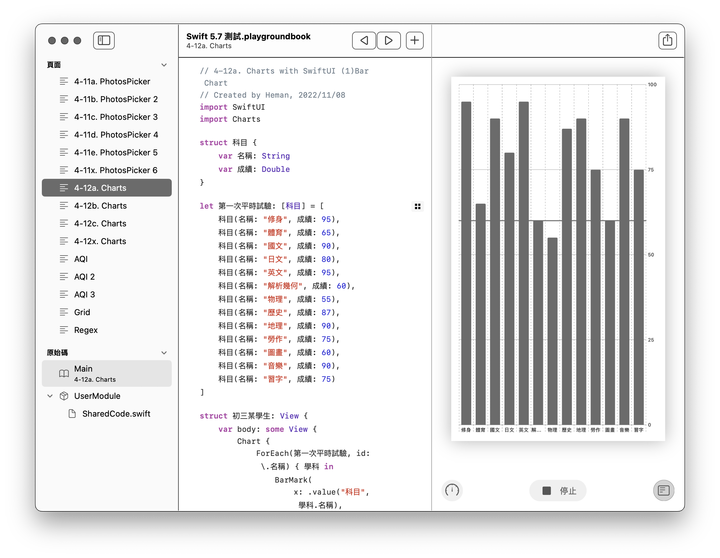
Task: Select the 4-12b. Charts page
Action: [107, 206]
